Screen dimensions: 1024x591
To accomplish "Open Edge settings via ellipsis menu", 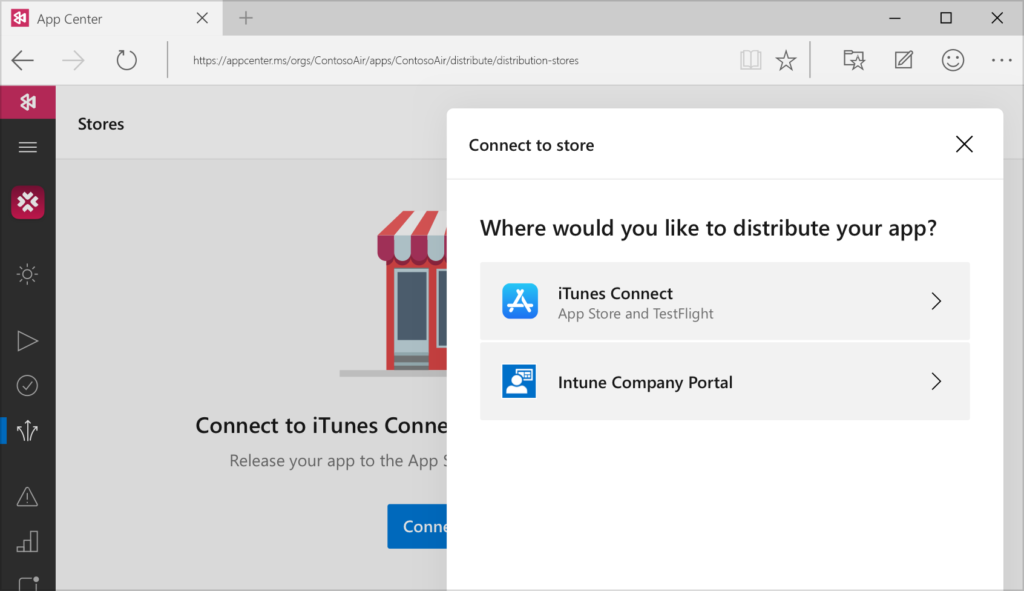I will pyautogui.click(x=1001, y=59).
